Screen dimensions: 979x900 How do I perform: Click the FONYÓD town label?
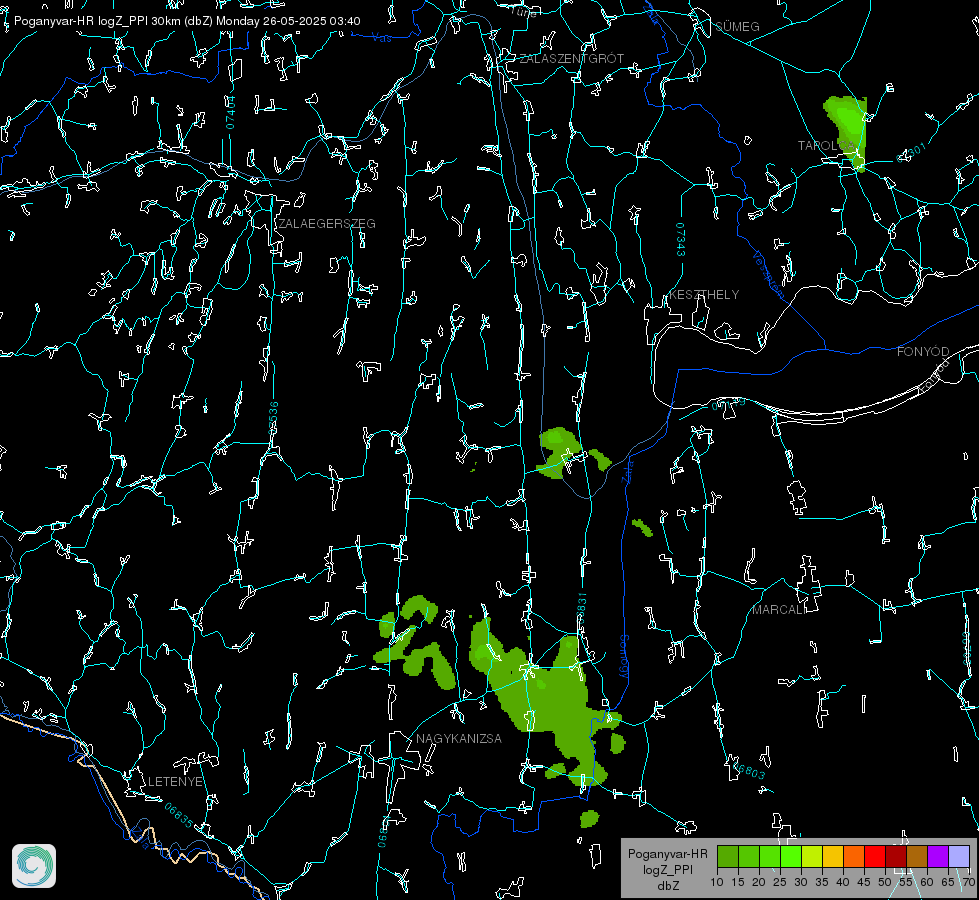click(x=923, y=352)
